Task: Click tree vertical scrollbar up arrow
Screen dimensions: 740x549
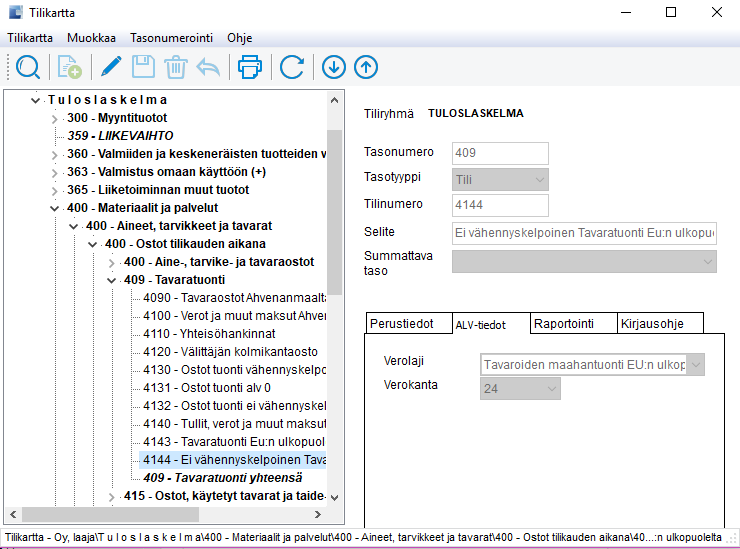Action: coord(335,100)
